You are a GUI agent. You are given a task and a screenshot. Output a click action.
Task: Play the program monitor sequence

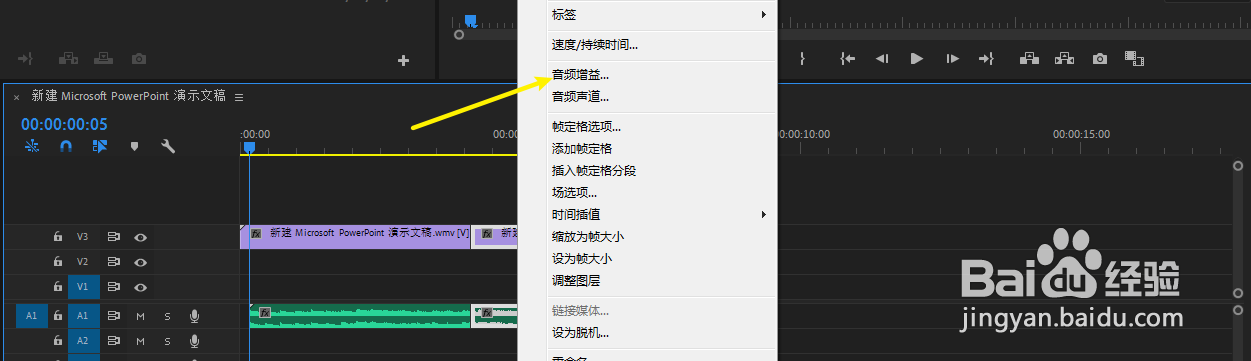point(916,59)
